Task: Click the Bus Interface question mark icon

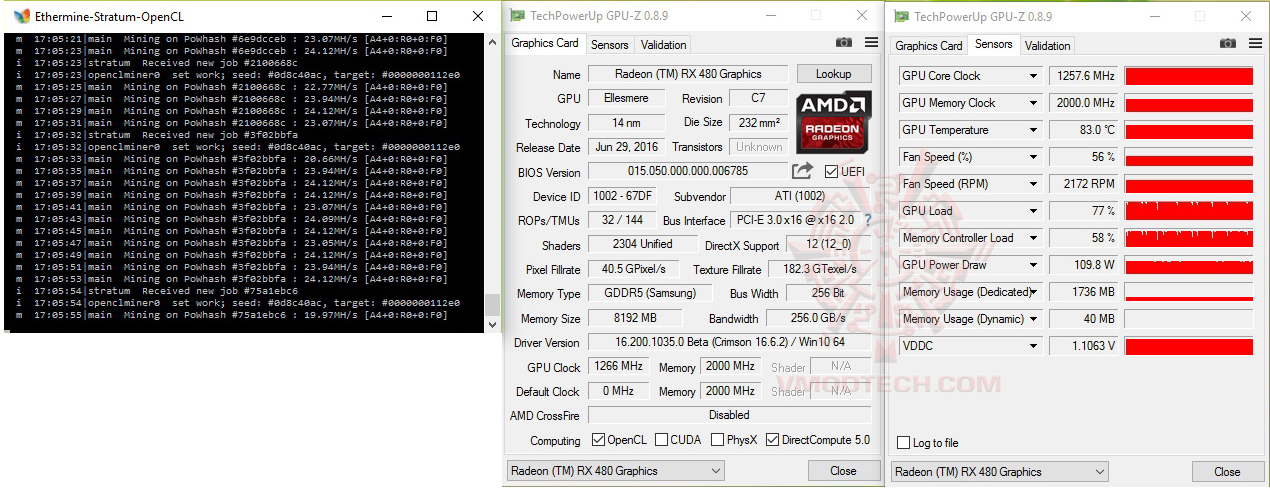Action: pos(867,220)
